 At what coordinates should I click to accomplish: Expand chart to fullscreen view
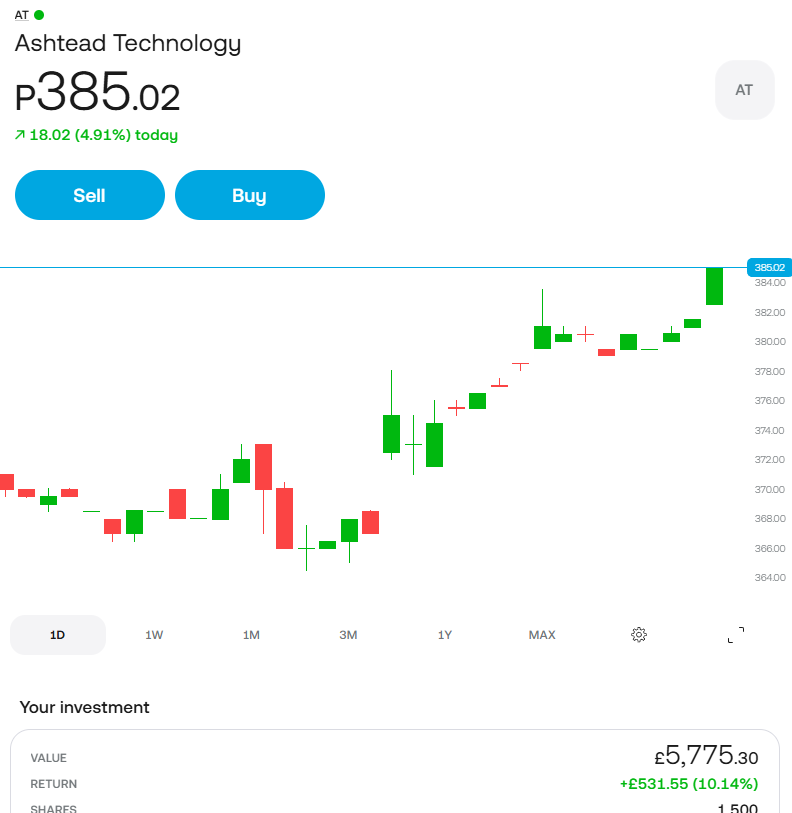(x=735, y=635)
